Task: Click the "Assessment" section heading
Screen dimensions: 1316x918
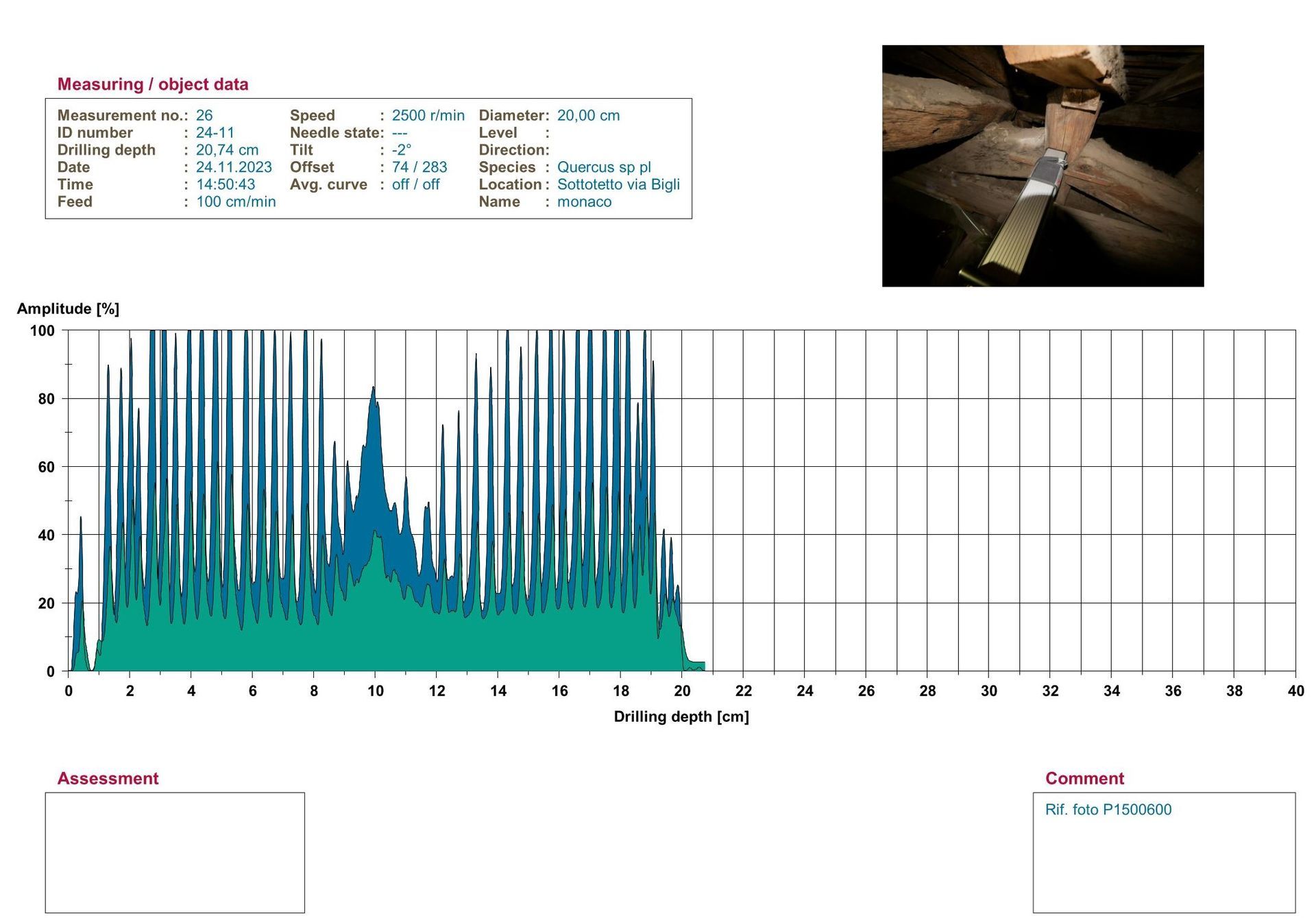Action: tap(108, 778)
